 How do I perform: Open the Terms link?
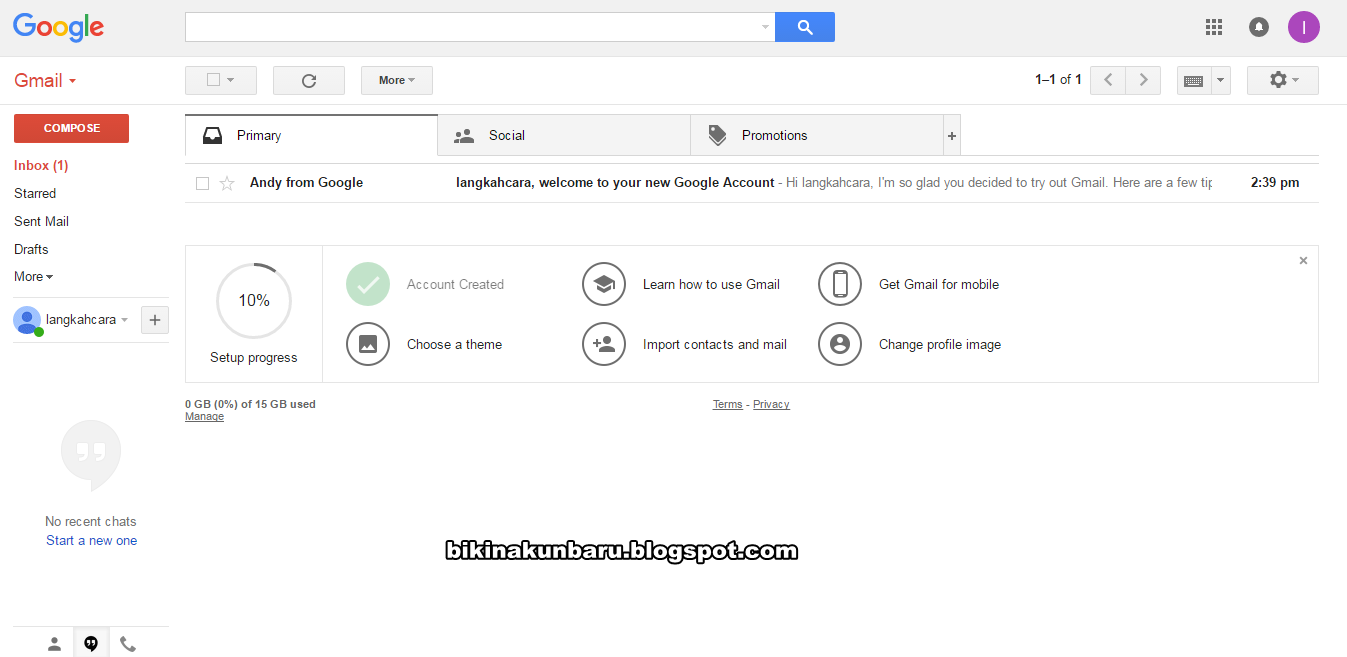click(727, 404)
